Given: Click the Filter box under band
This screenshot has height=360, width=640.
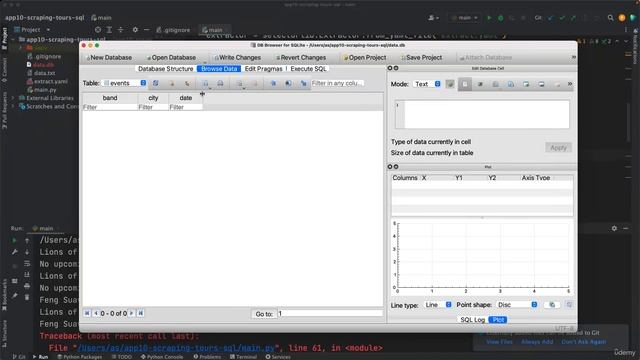Looking at the screenshot, I should [110, 107].
